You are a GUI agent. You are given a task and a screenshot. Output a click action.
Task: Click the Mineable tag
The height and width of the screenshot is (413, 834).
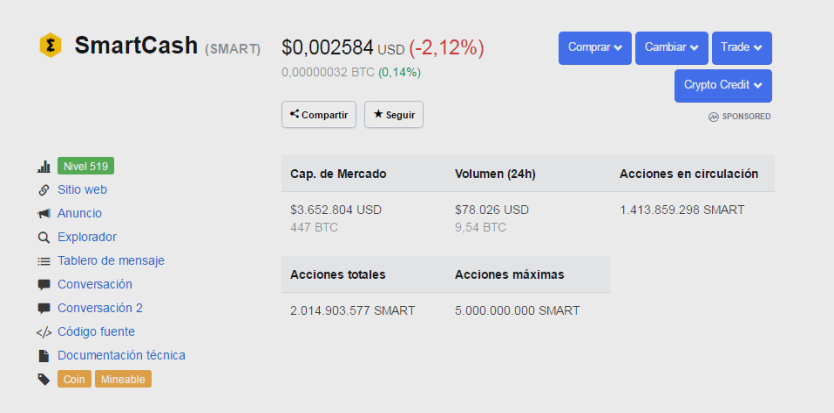(x=123, y=379)
